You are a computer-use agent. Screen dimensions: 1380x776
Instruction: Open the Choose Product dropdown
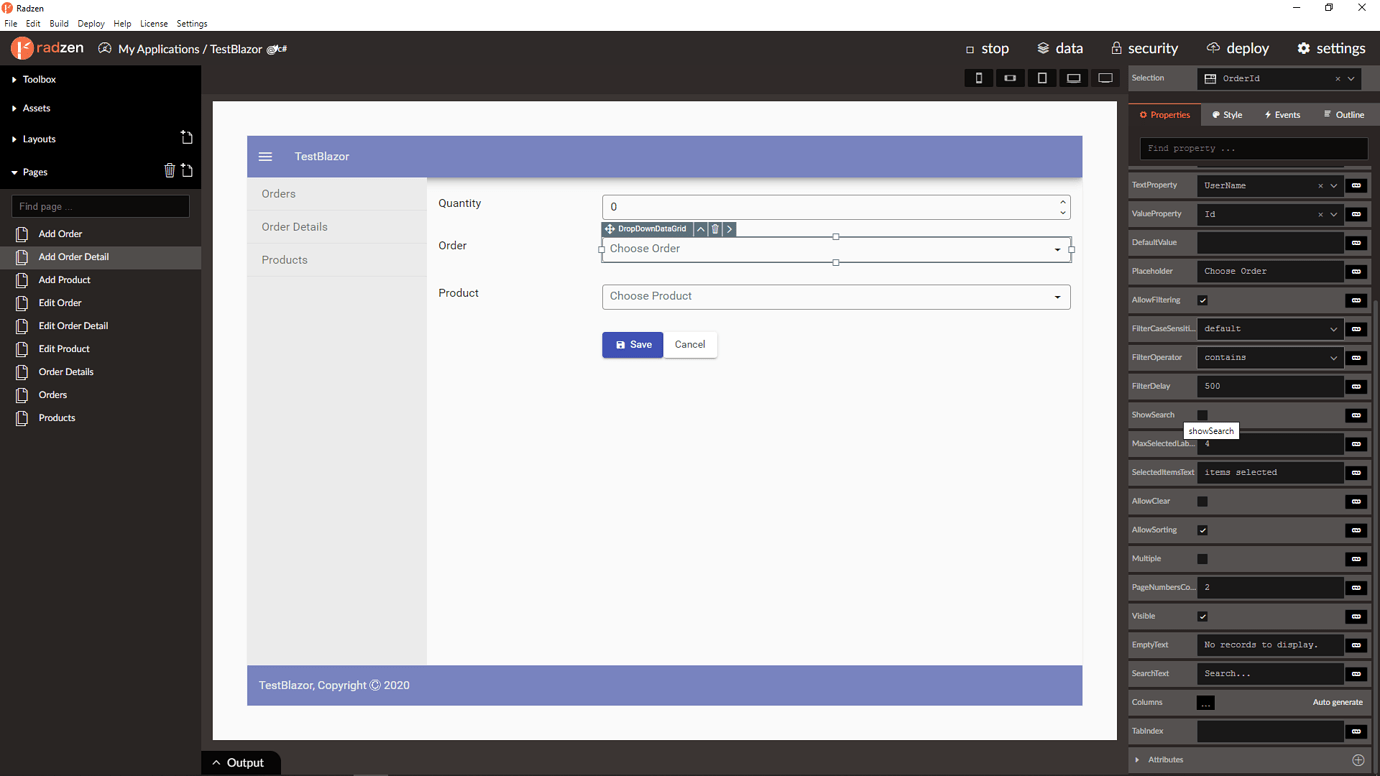tap(836, 297)
